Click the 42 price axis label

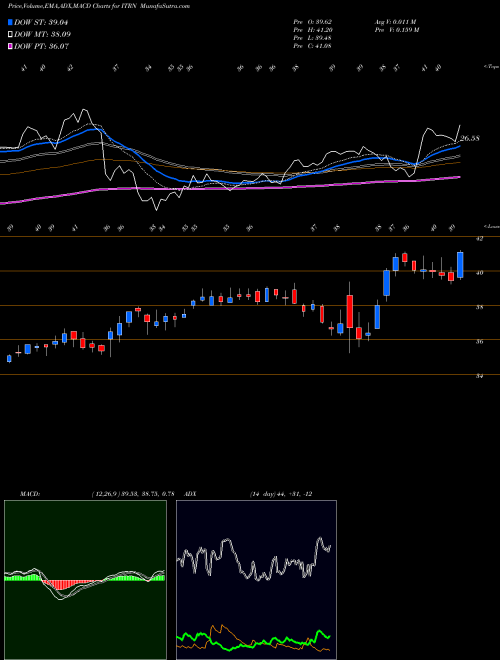pyautogui.click(x=479, y=238)
